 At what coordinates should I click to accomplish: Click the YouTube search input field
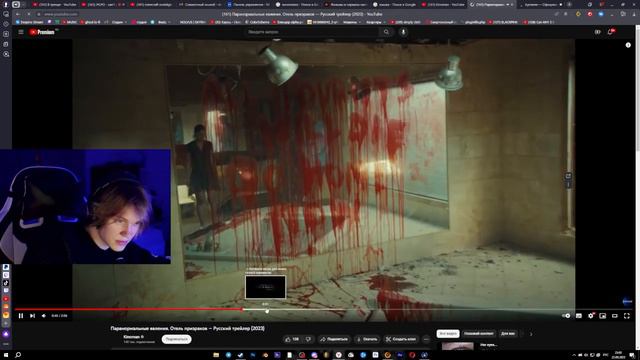point(312,32)
